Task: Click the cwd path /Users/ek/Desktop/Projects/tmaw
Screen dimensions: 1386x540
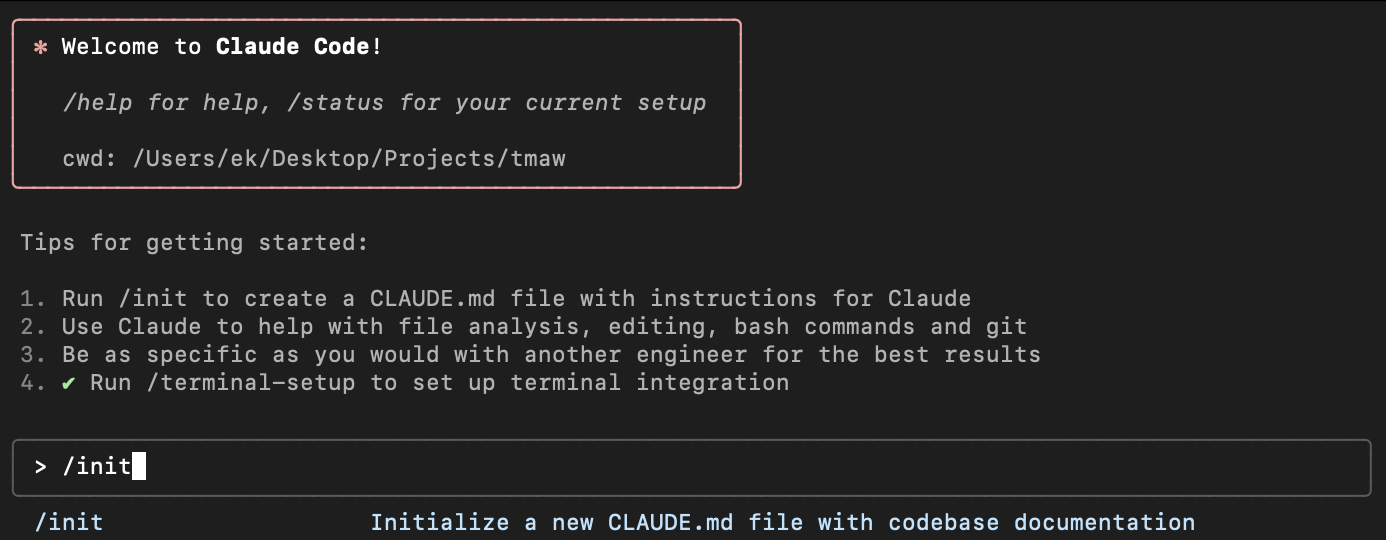Action: click(x=349, y=159)
